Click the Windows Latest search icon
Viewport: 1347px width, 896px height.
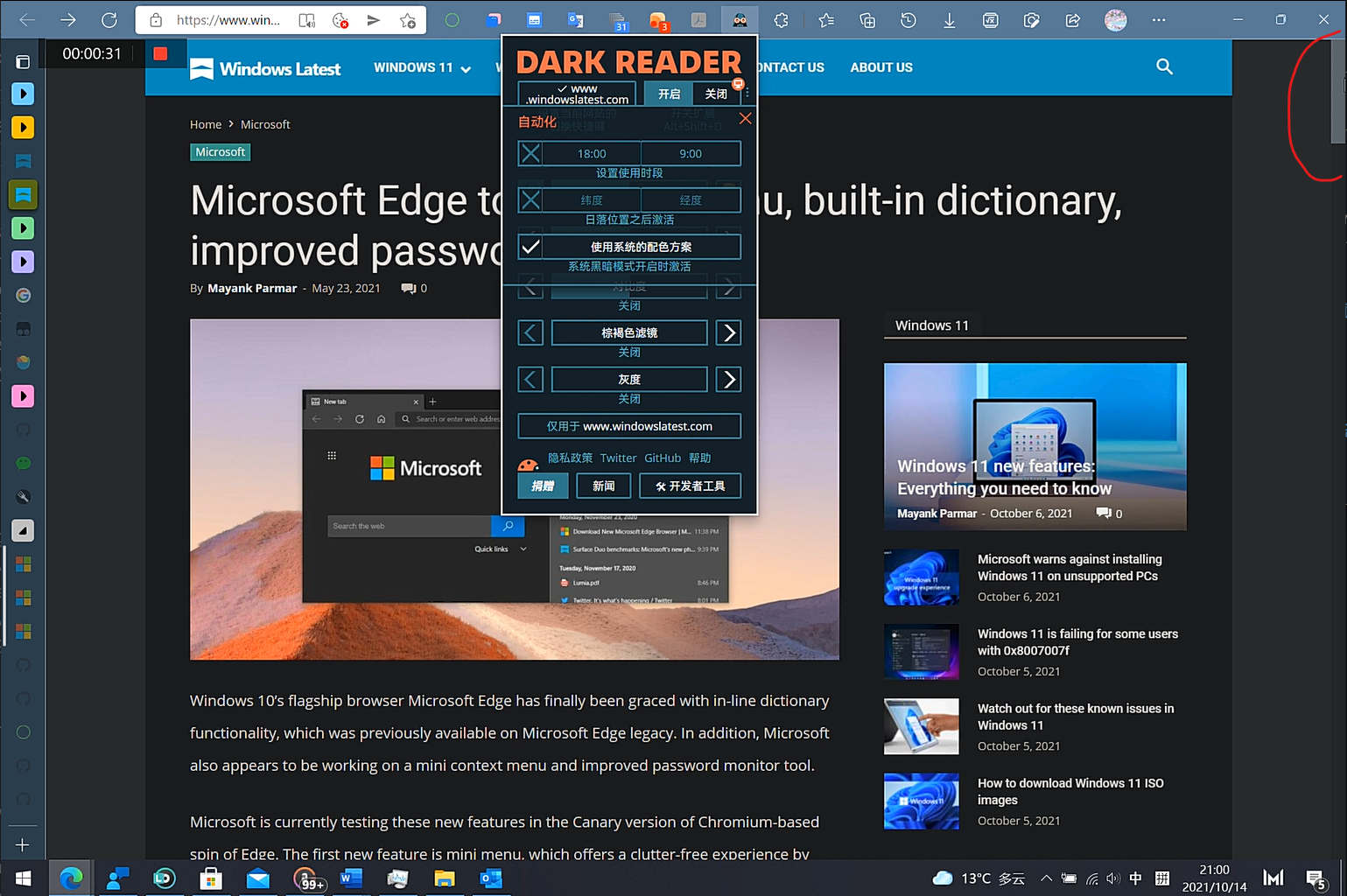pyautogui.click(x=1164, y=66)
